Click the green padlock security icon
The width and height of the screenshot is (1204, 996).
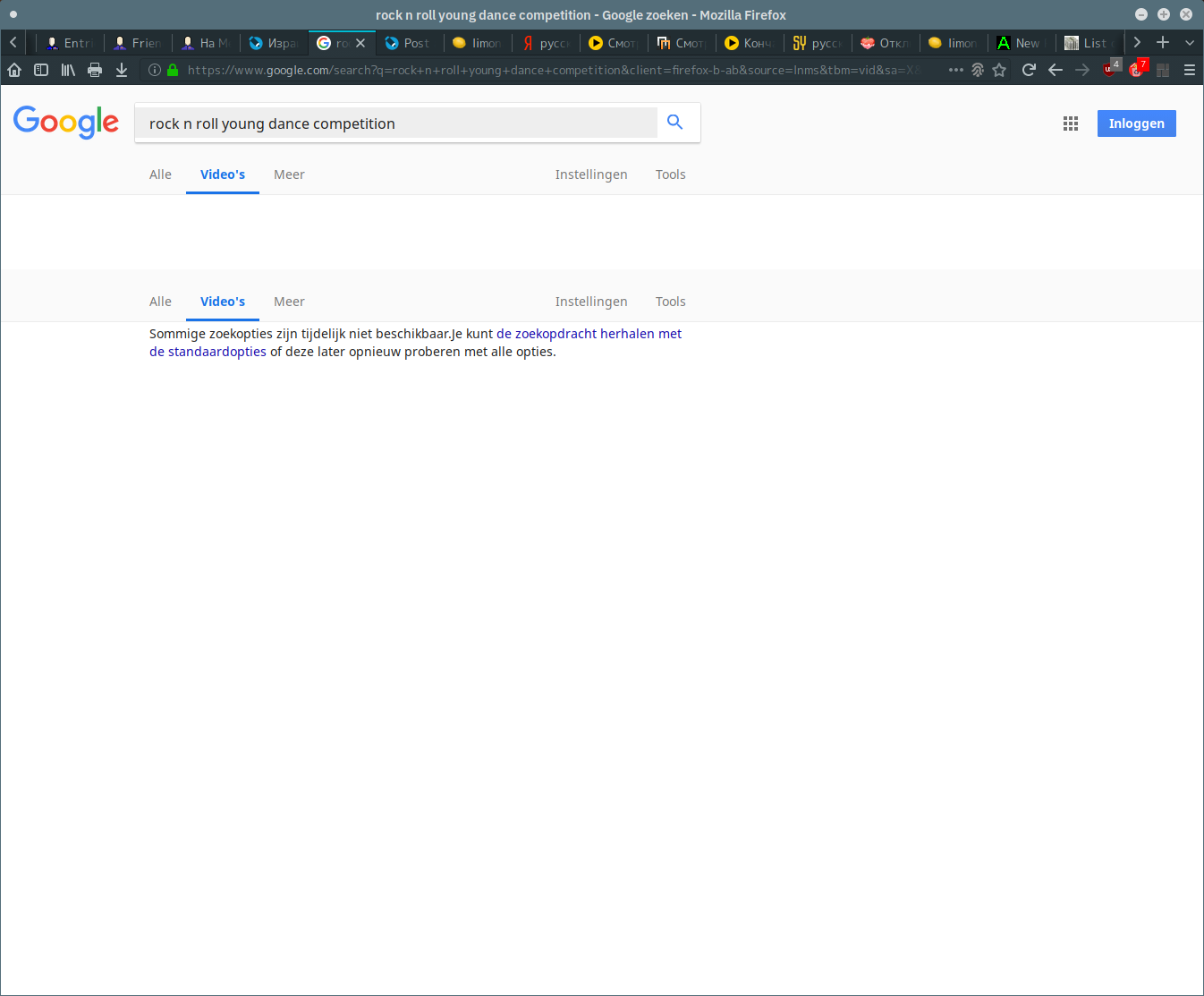coord(173,70)
